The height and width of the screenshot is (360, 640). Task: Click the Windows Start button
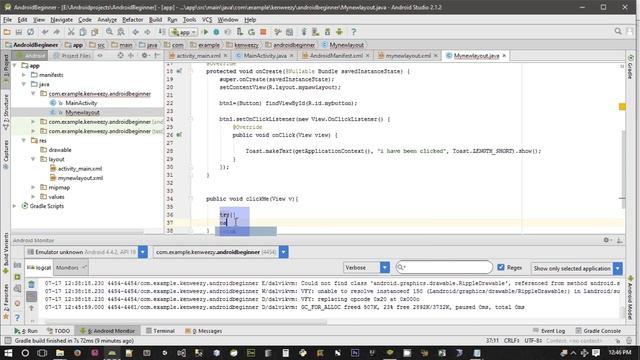pyautogui.click(x=8, y=353)
